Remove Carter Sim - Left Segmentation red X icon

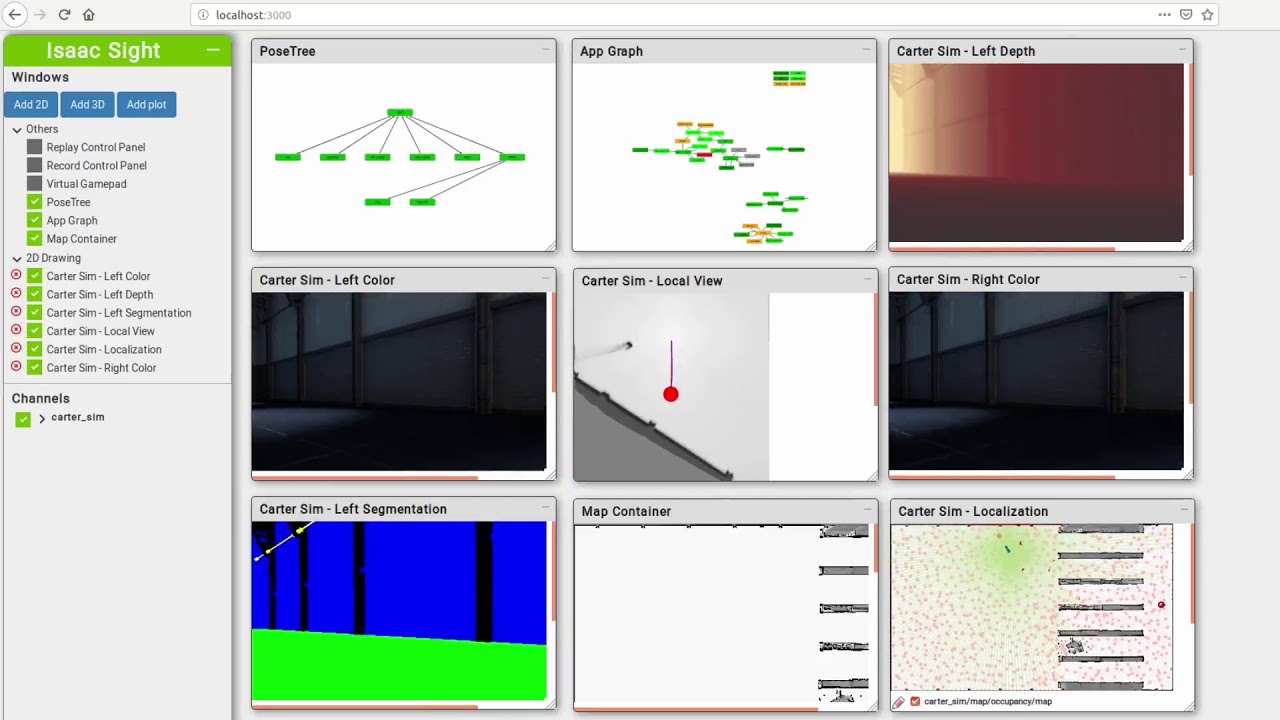tap(16, 312)
